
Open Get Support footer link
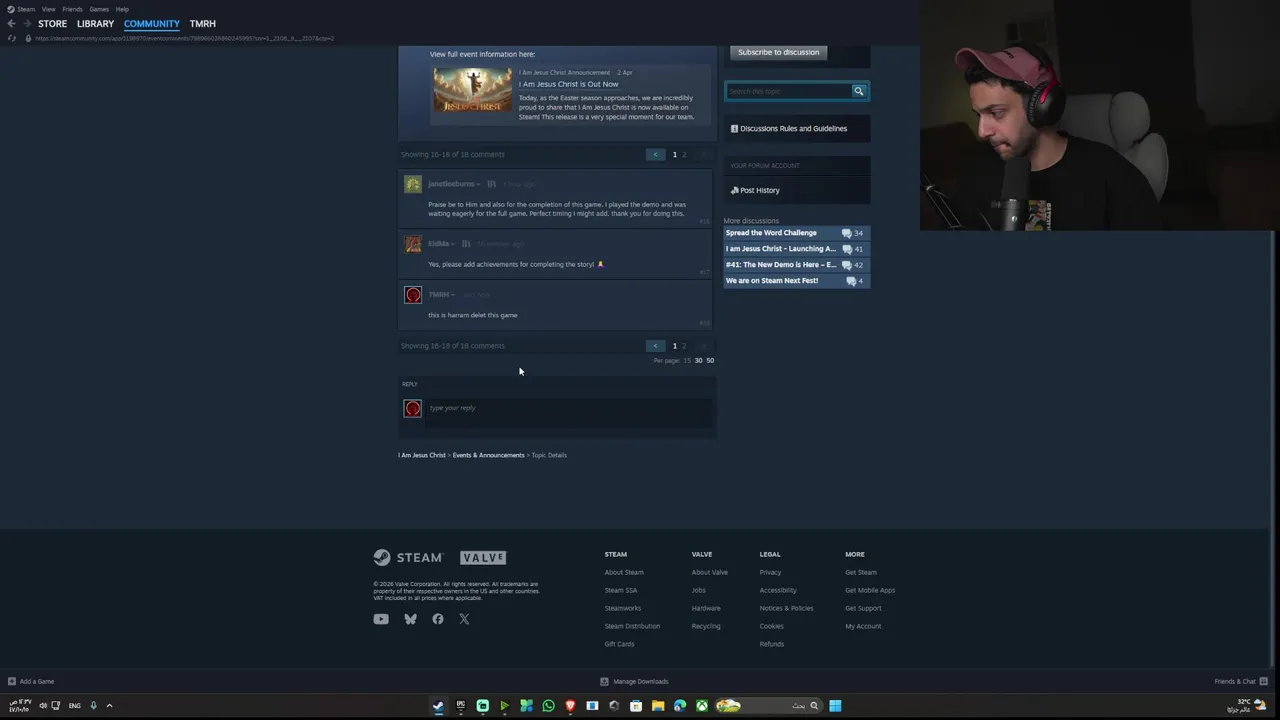coord(863,608)
